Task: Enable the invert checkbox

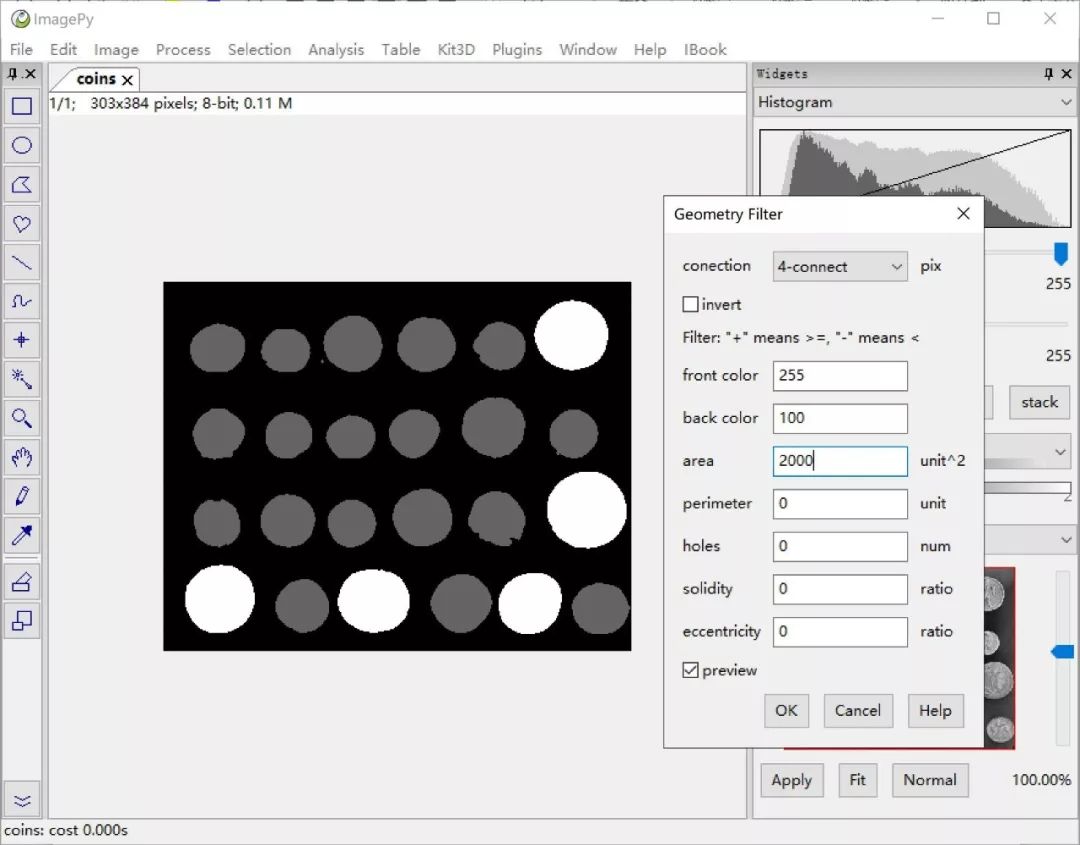Action: [691, 305]
